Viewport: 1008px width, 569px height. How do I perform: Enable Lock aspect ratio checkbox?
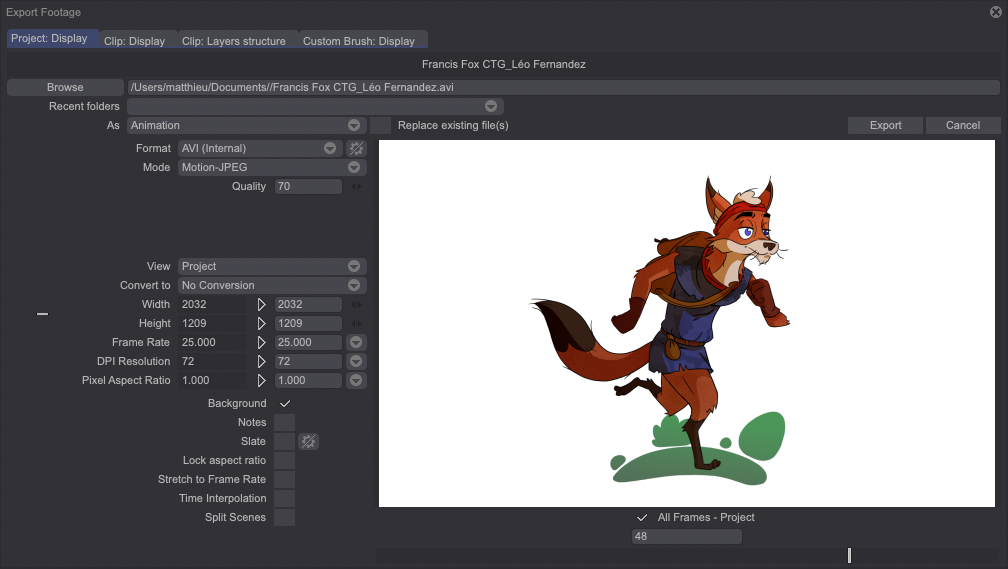tap(285, 460)
